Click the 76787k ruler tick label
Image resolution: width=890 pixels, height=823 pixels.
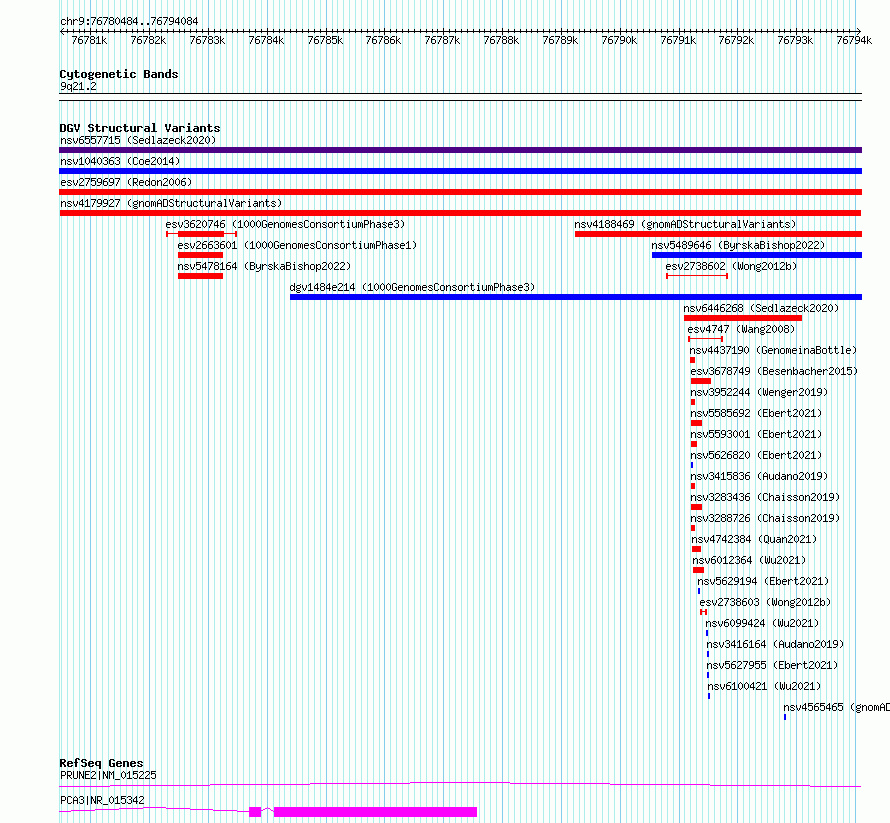[442, 40]
